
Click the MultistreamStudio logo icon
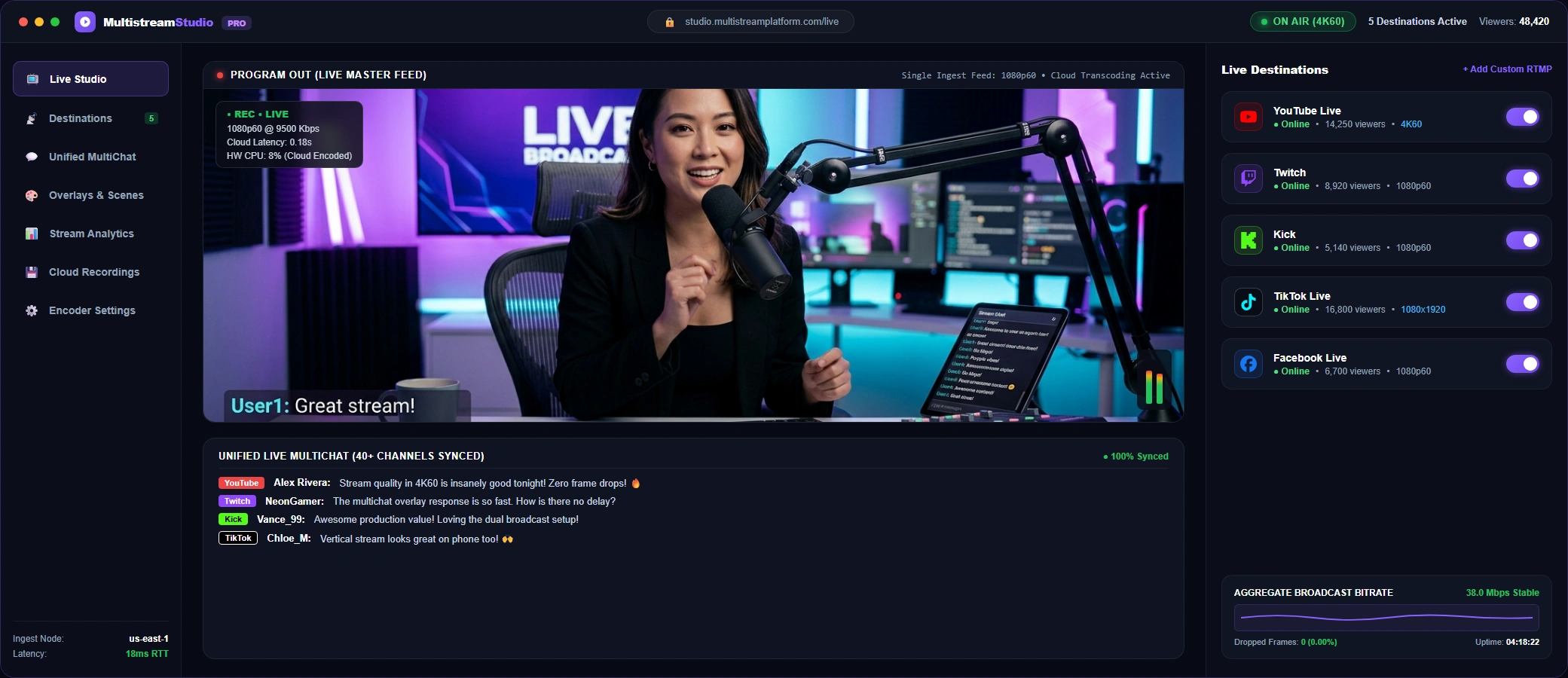click(x=85, y=22)
